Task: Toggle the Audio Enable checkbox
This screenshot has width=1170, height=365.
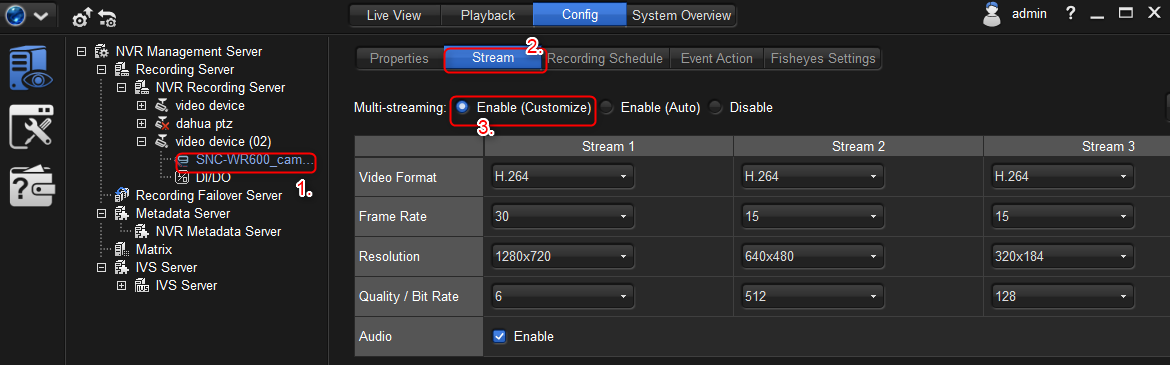Action: point(500,337)
